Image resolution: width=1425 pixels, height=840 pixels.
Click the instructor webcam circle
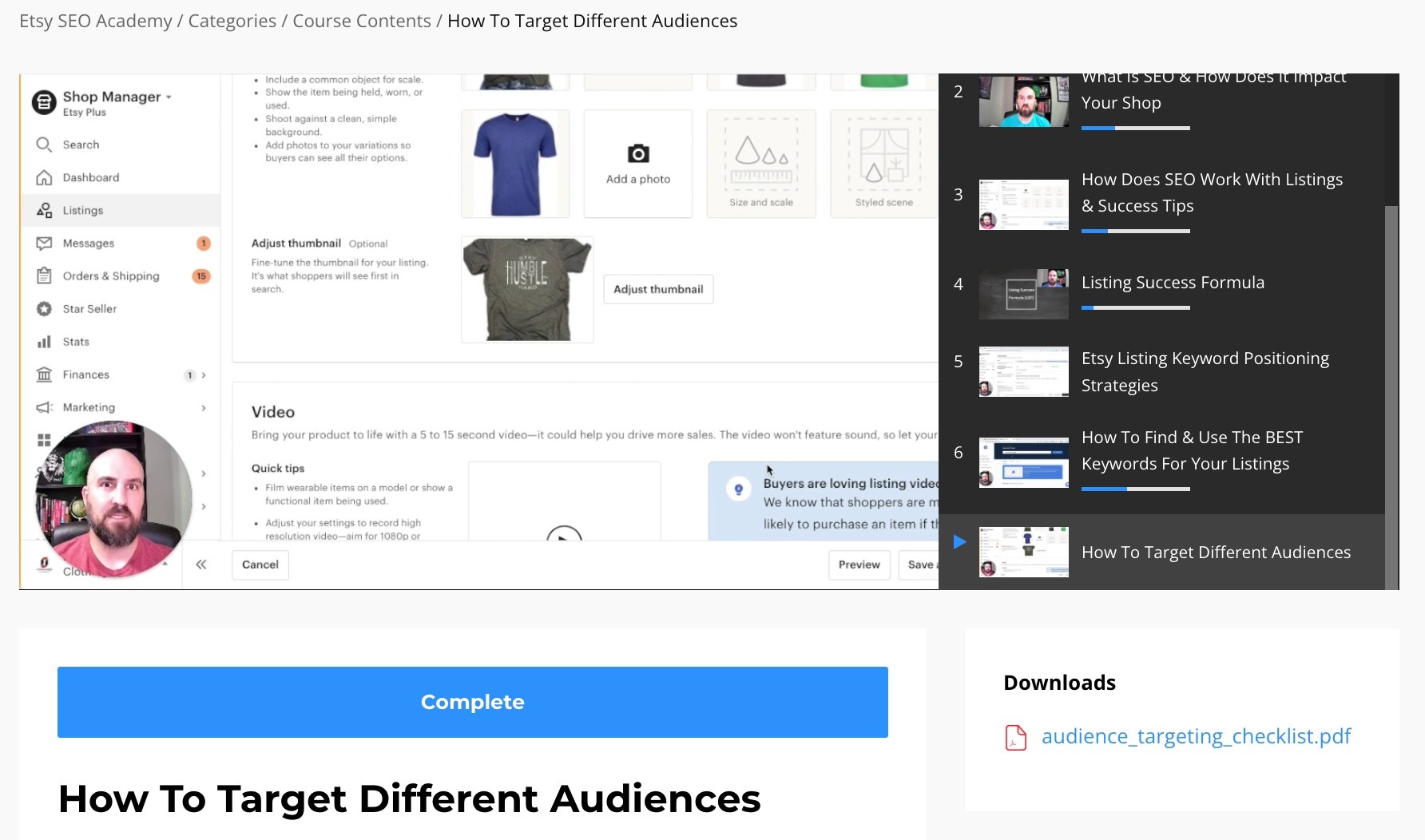point(113,499)
